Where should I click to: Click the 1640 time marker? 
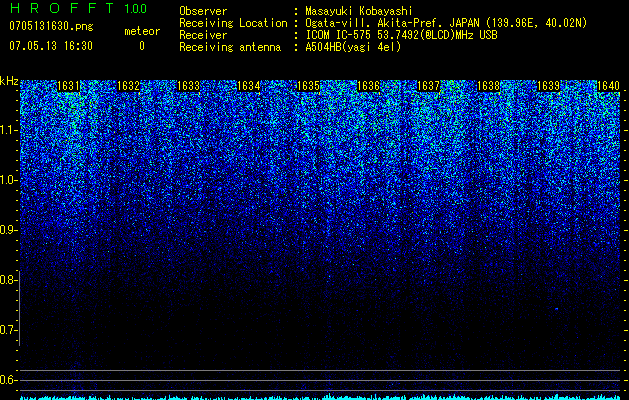[x=609, y=86]
